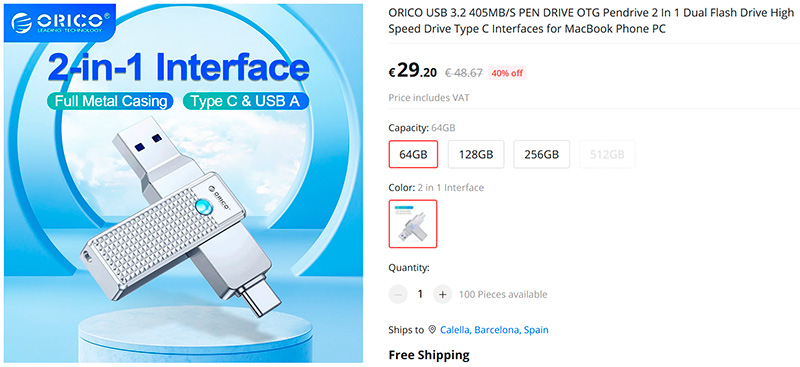Click the ORICO brand logo
Image resolution: width=800 pixels, height=367 pixels.
tap(60, 22)
